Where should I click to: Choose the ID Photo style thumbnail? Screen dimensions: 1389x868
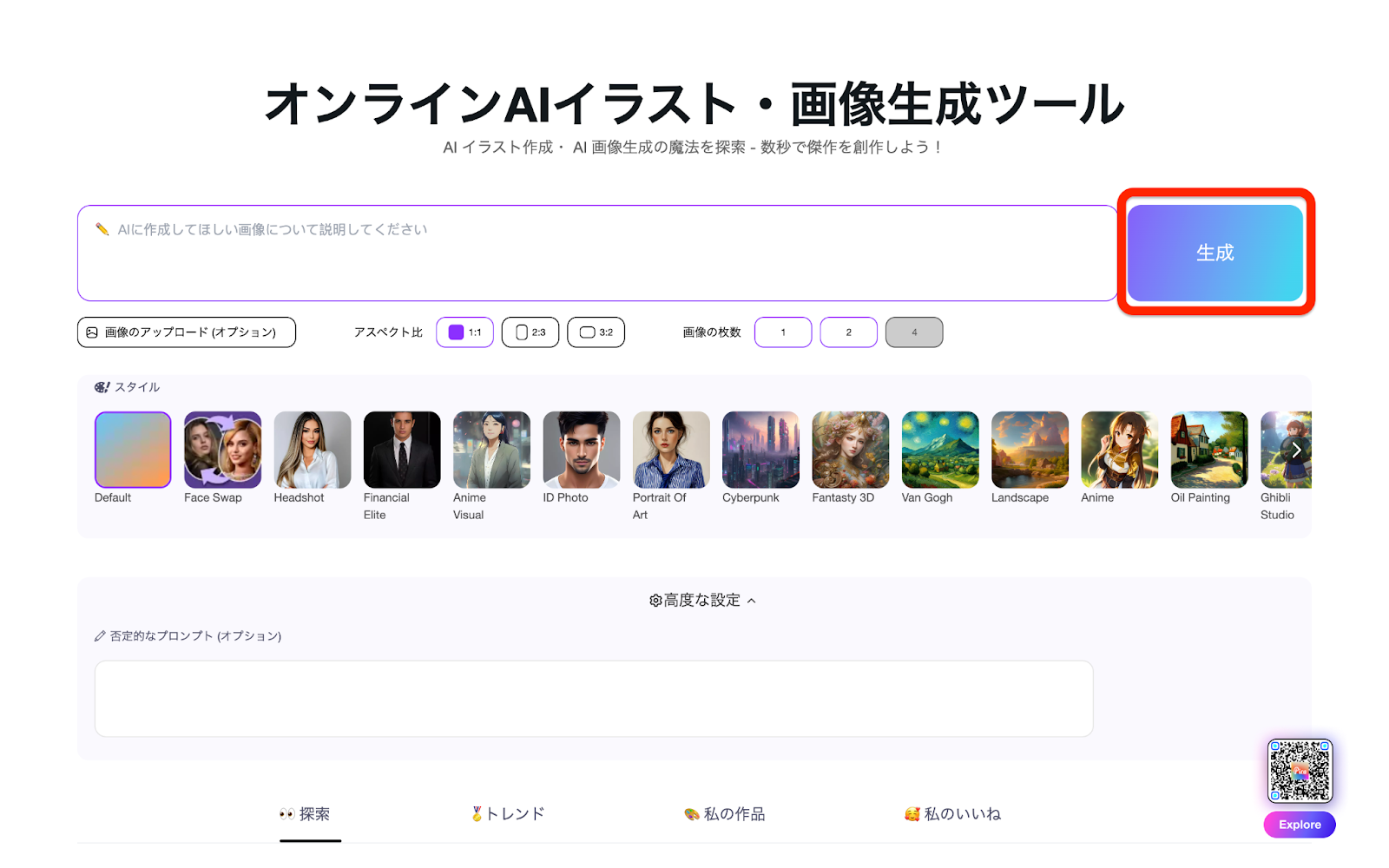click(582, 450)
